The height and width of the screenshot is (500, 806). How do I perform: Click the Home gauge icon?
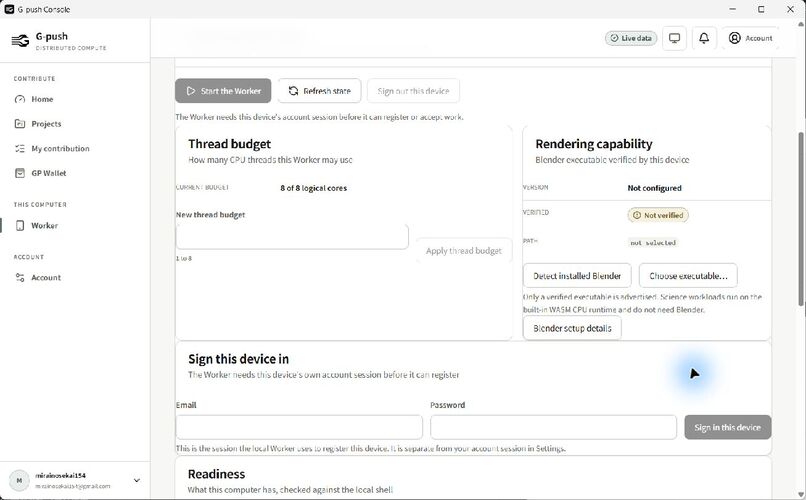[x=20, y=99]
